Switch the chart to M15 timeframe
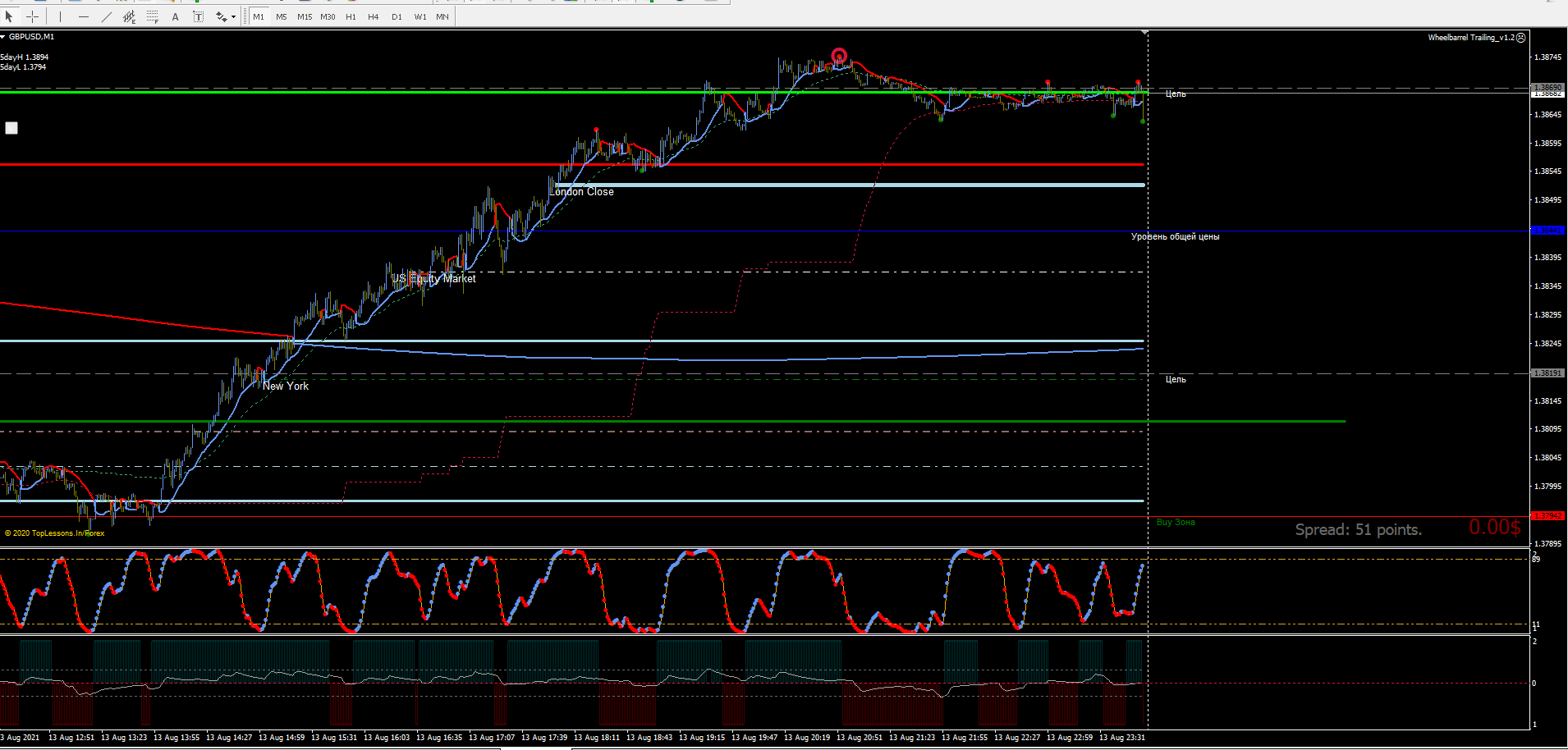Image resolution: width=1568 pixels, height=750 pixels. click(305, 16)
